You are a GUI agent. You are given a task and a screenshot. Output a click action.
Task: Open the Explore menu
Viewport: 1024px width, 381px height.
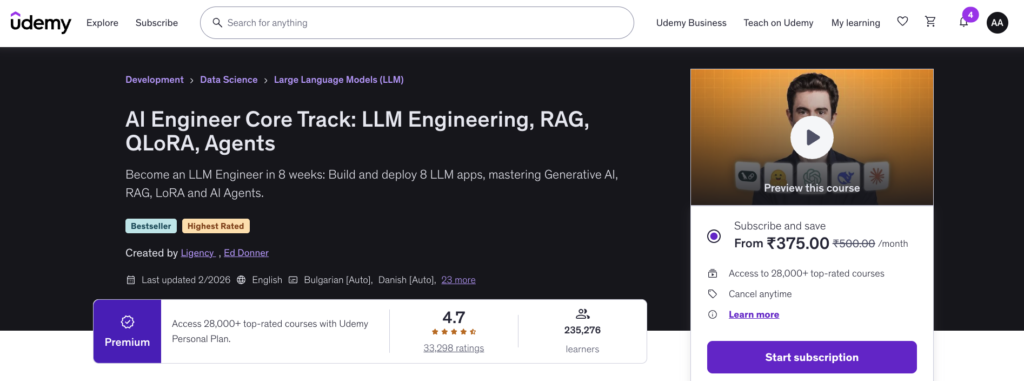tap(103, 23)
